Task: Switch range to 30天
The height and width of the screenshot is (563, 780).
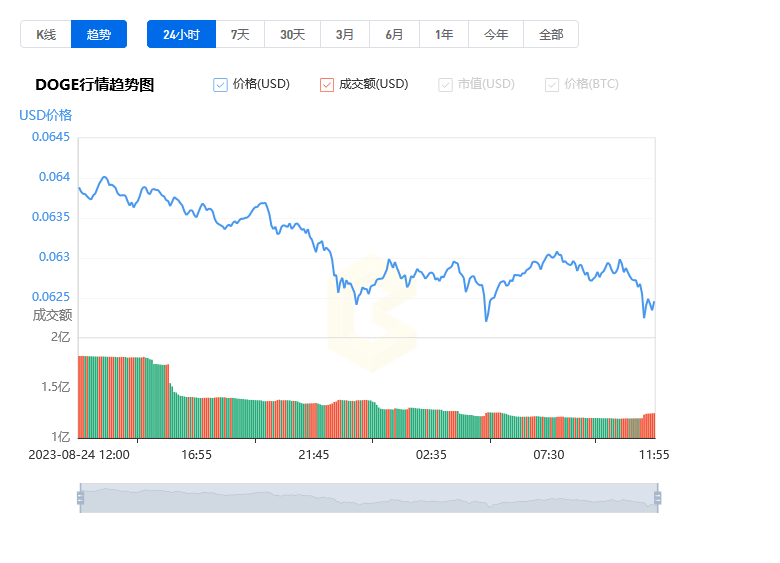Action: tap(292, 34)
